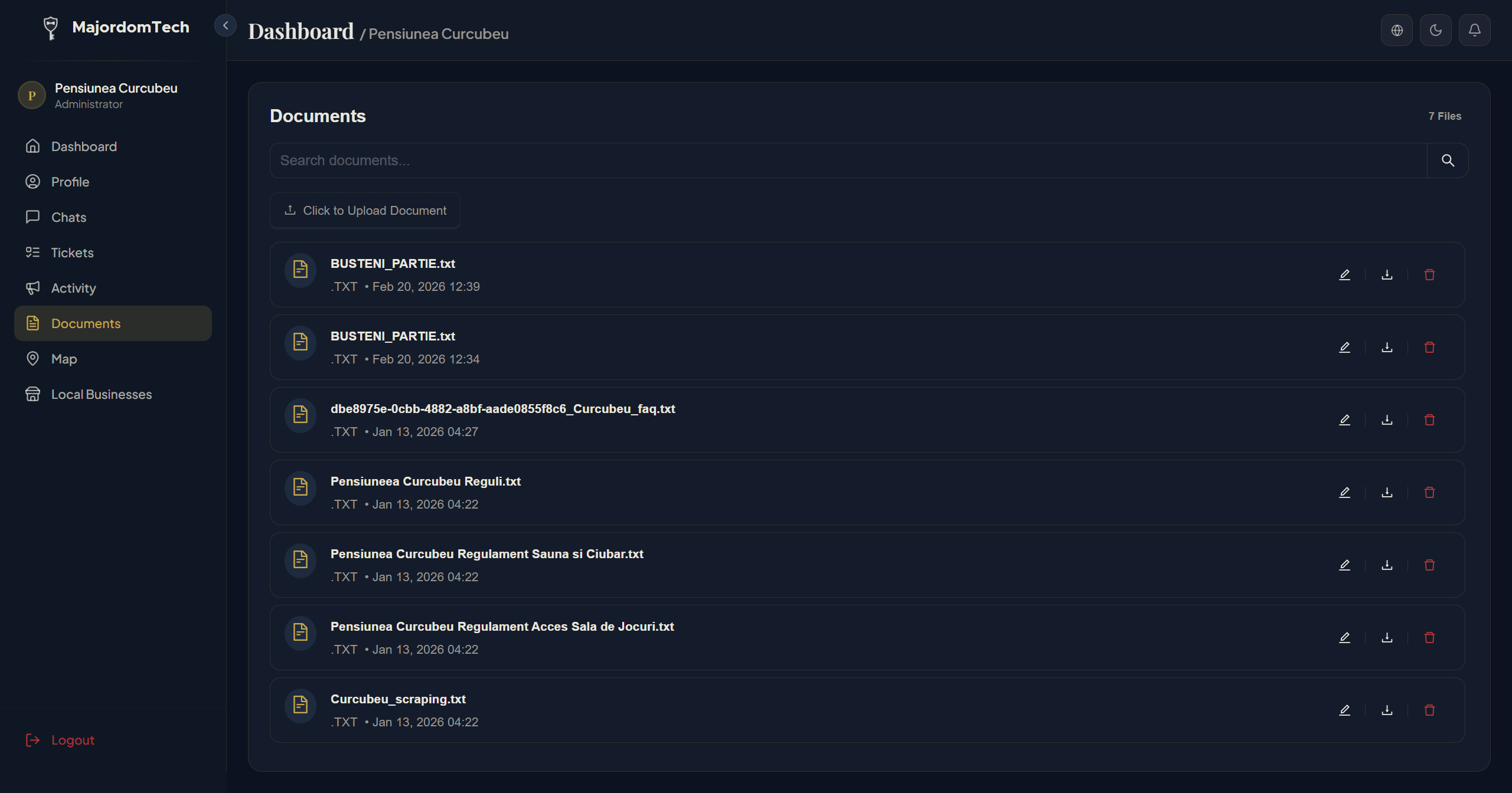
Task: Delete the Regulament Acces Sala de Jocuri file
Action: 1429,637
